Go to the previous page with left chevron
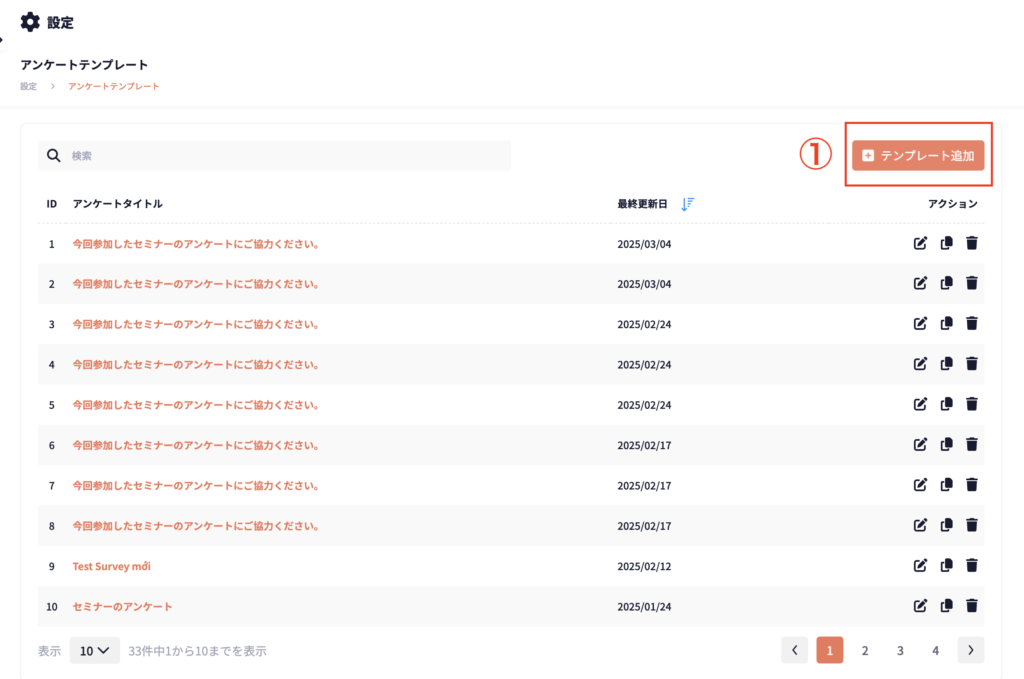The image size is (1024, 679). coord(794,650)
